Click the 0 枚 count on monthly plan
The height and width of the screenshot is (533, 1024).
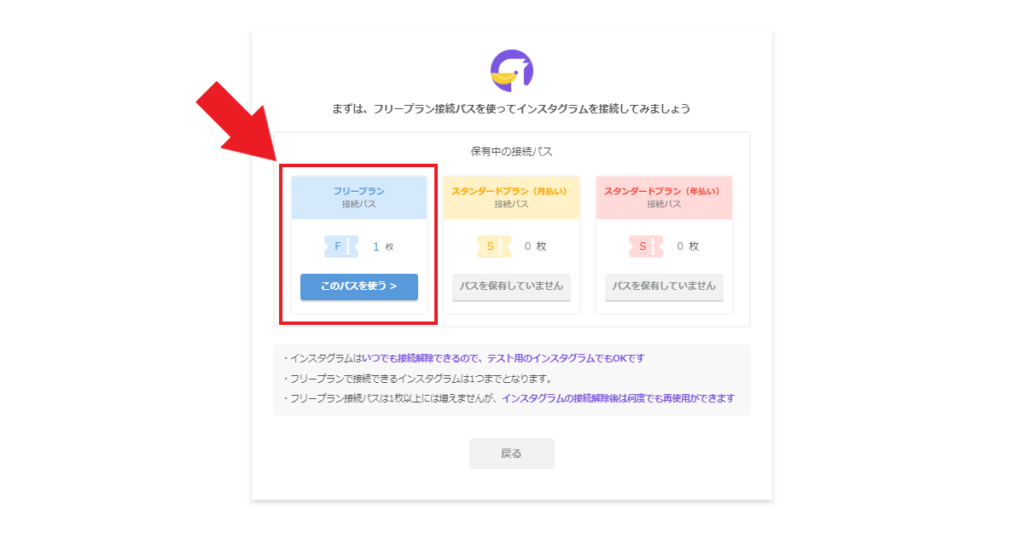[535, 246]
